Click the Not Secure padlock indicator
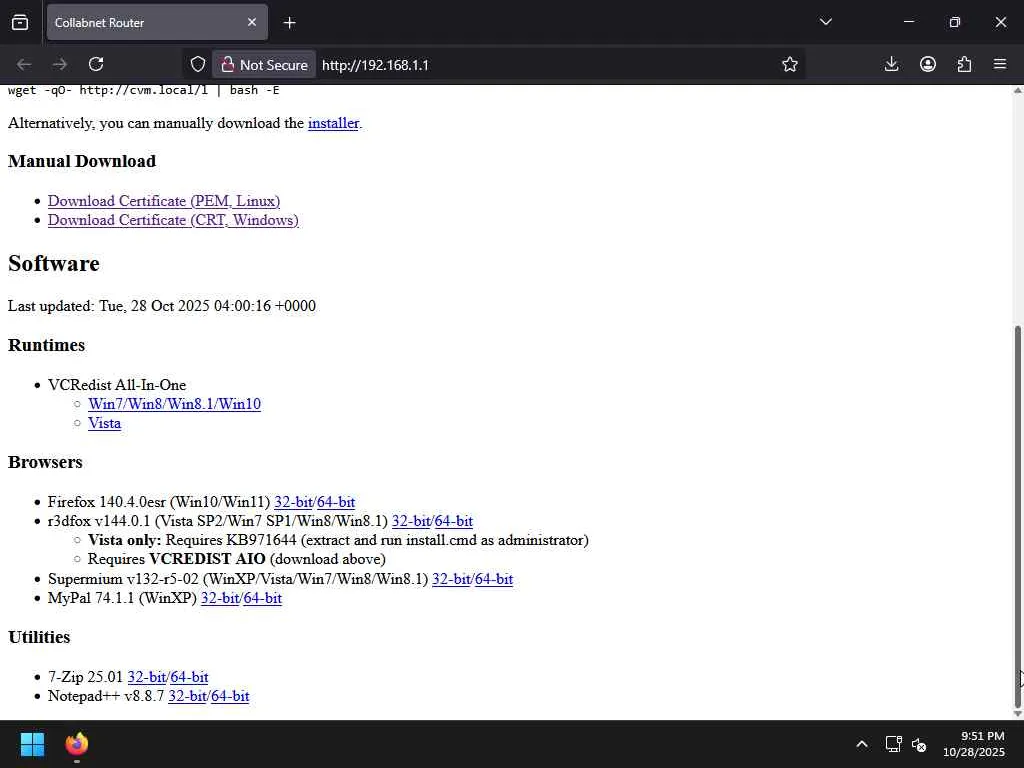 [264, 65]
